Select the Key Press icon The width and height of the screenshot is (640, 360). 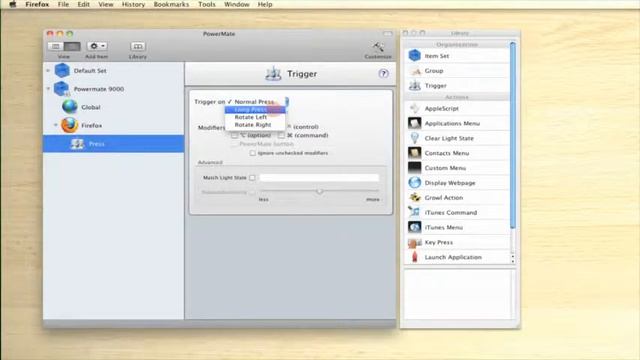pos(415,242)
